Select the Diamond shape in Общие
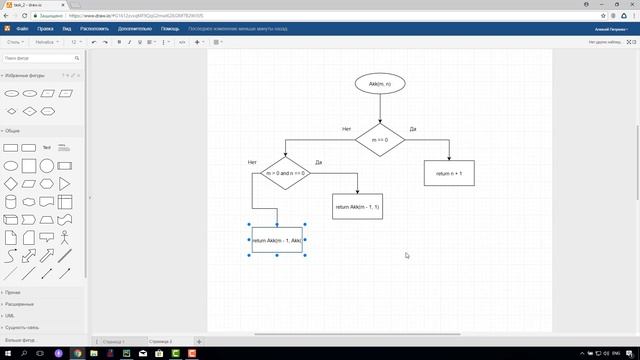 click(11, 184)
